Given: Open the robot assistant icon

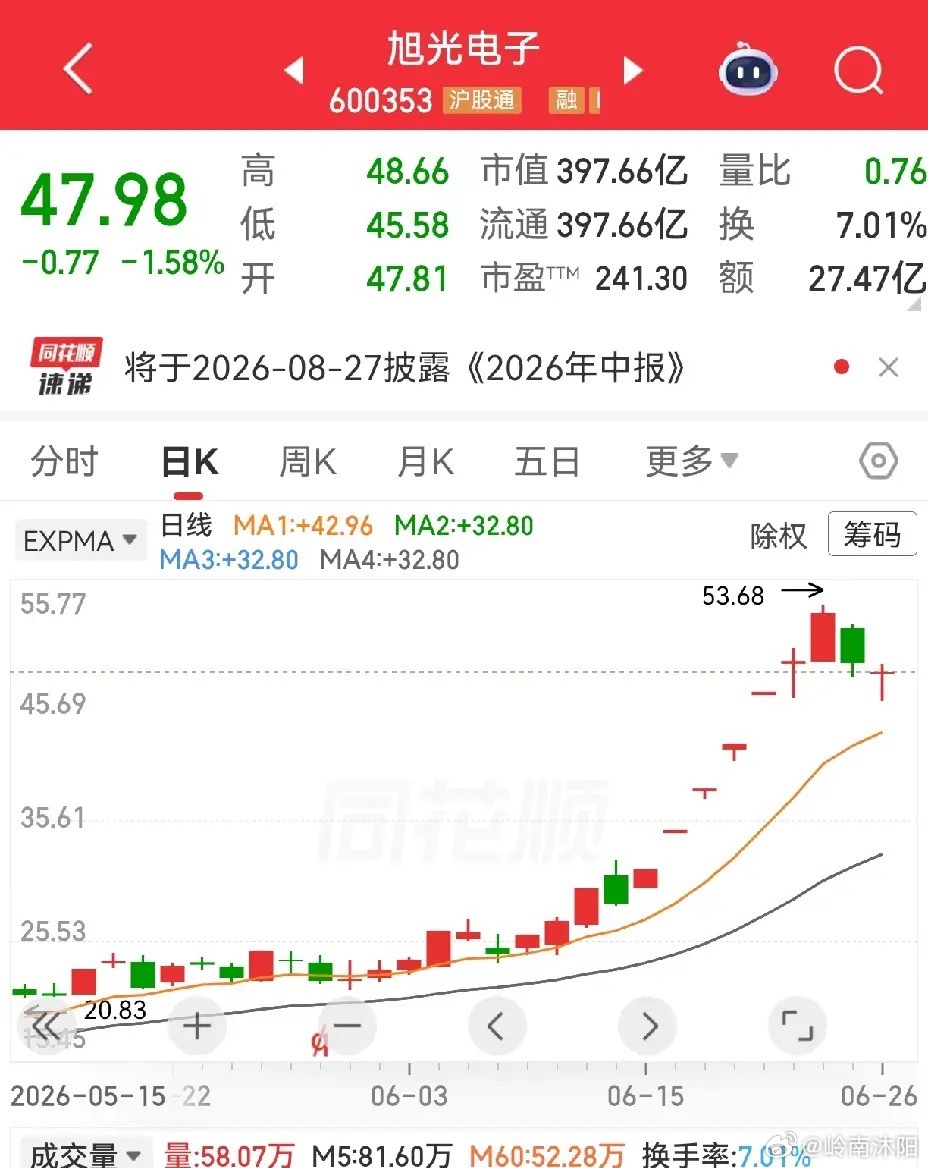Looking at the screenshot, I should (x=748, y=69).
